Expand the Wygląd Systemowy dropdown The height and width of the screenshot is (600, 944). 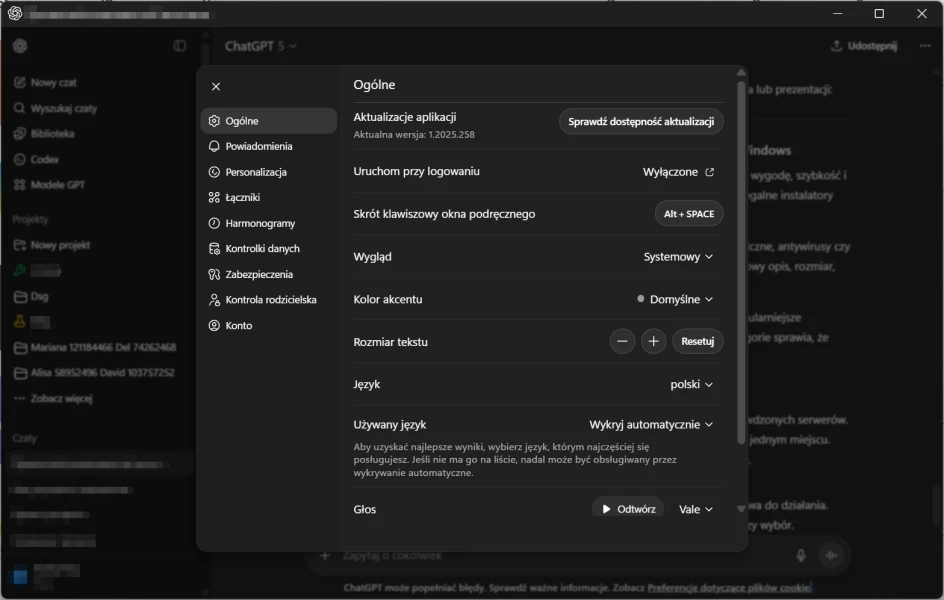tap(678, 257)
